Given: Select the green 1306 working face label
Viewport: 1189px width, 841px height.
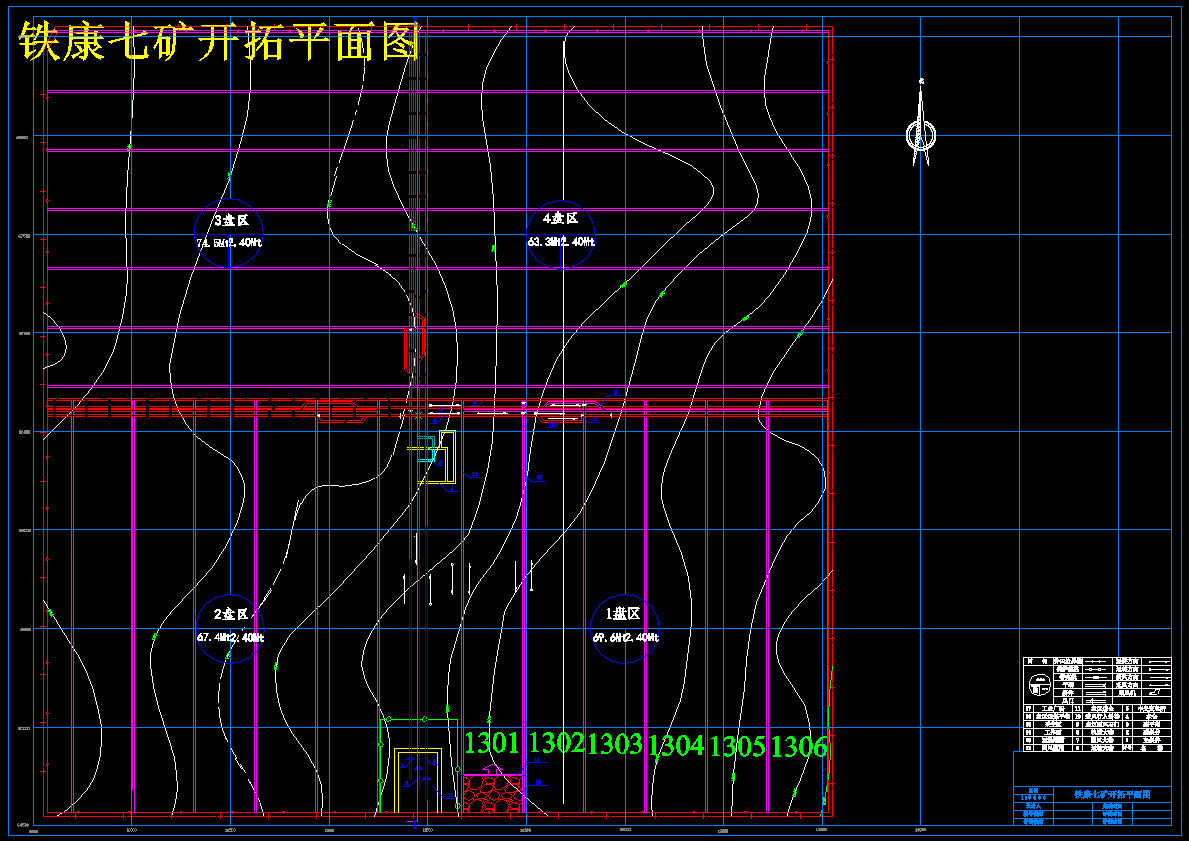Looking at the screenshot, I should (x=799, y=748).
